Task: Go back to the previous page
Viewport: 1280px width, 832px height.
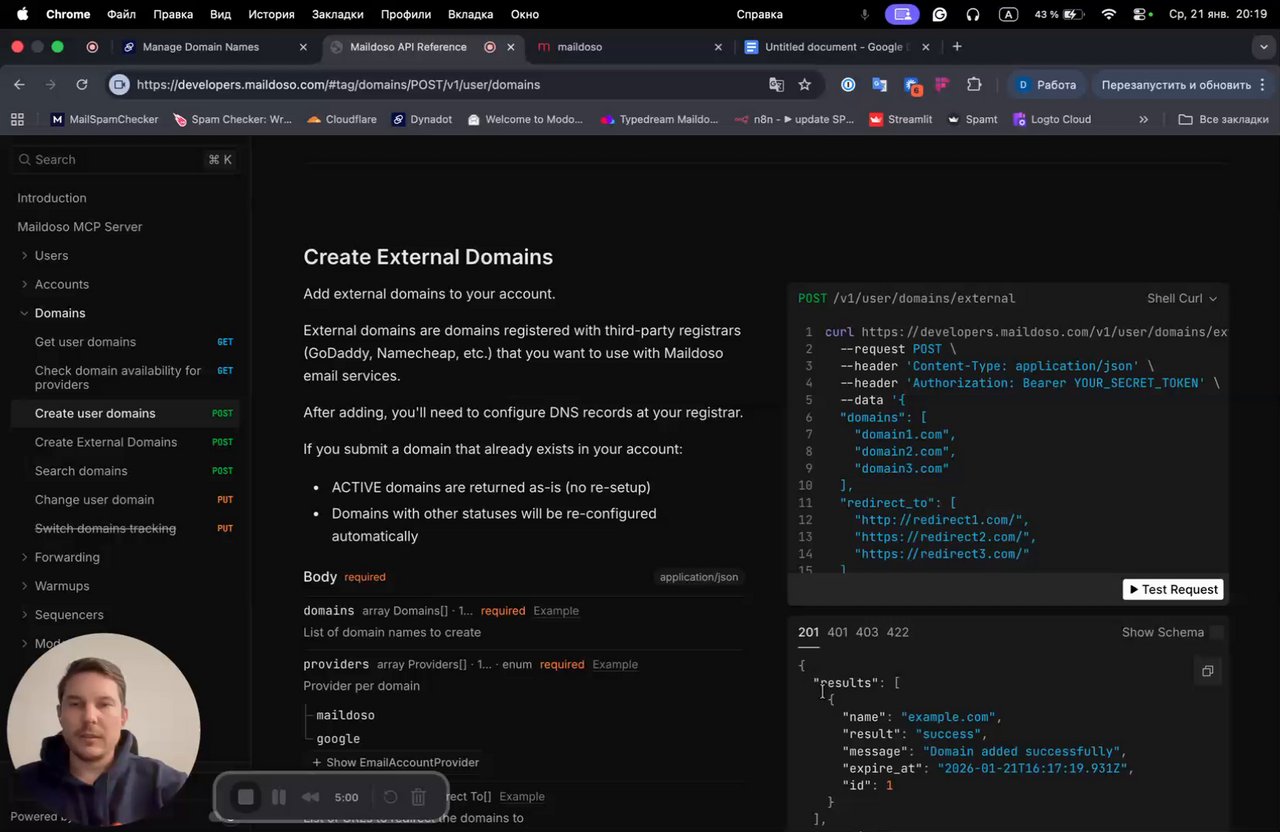Action: click(x=19, y=85)
